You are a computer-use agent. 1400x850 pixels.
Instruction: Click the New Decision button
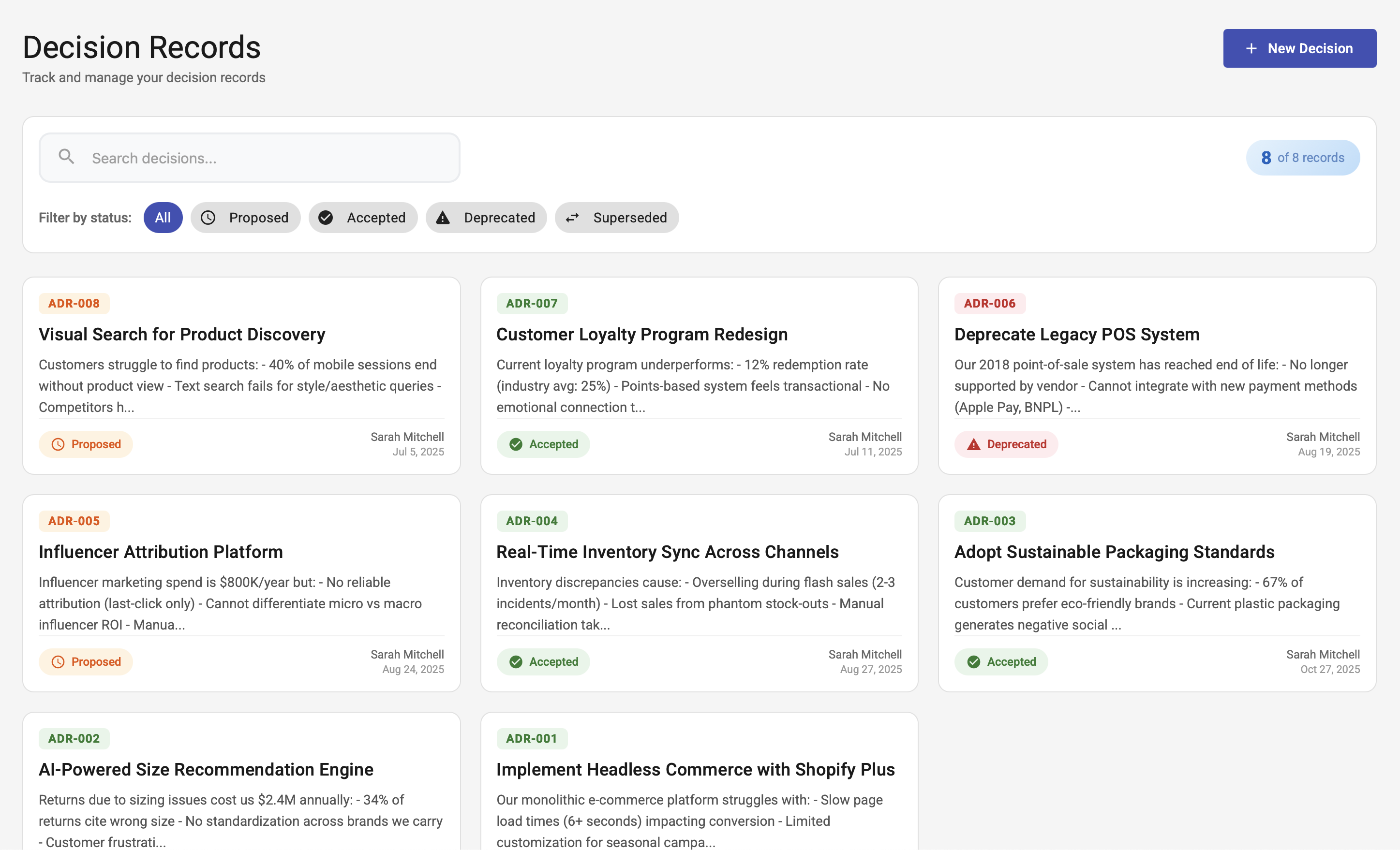[x=1299, y=48]
